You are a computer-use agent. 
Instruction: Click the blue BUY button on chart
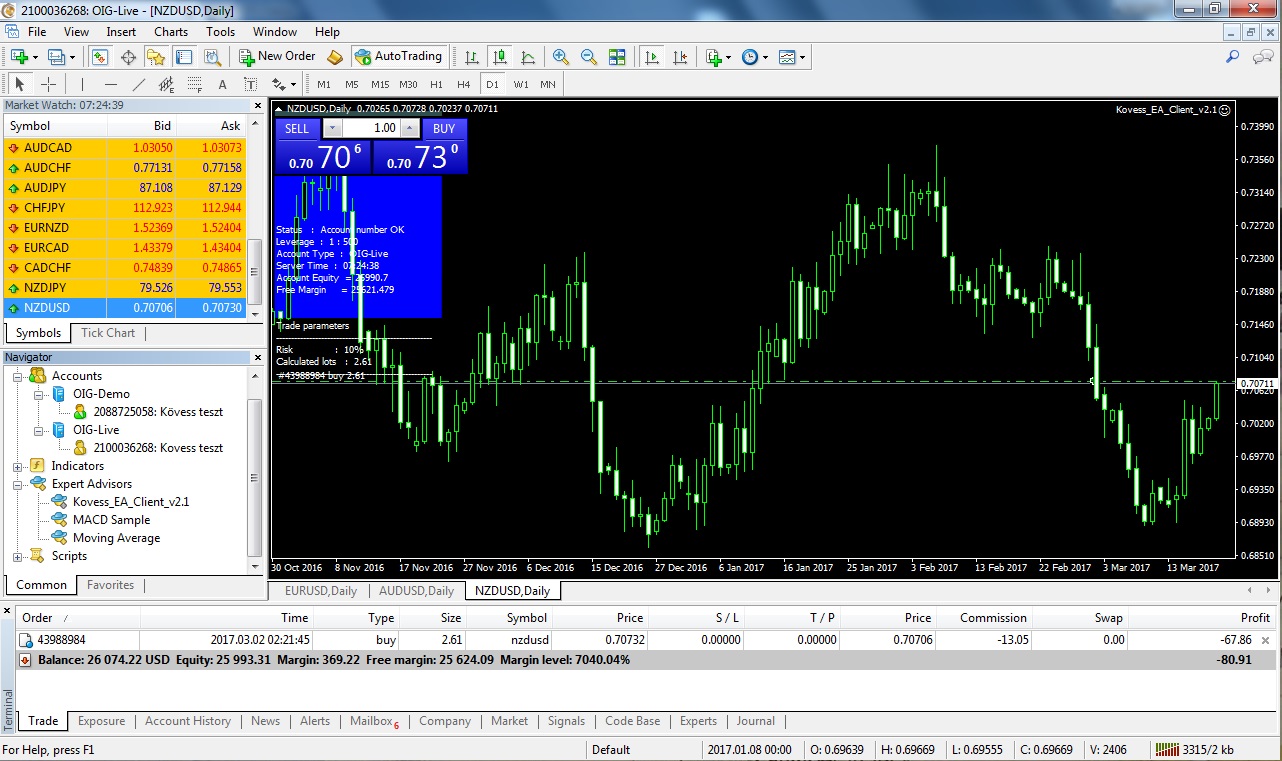pyautogui.click(x=444, y=128)
